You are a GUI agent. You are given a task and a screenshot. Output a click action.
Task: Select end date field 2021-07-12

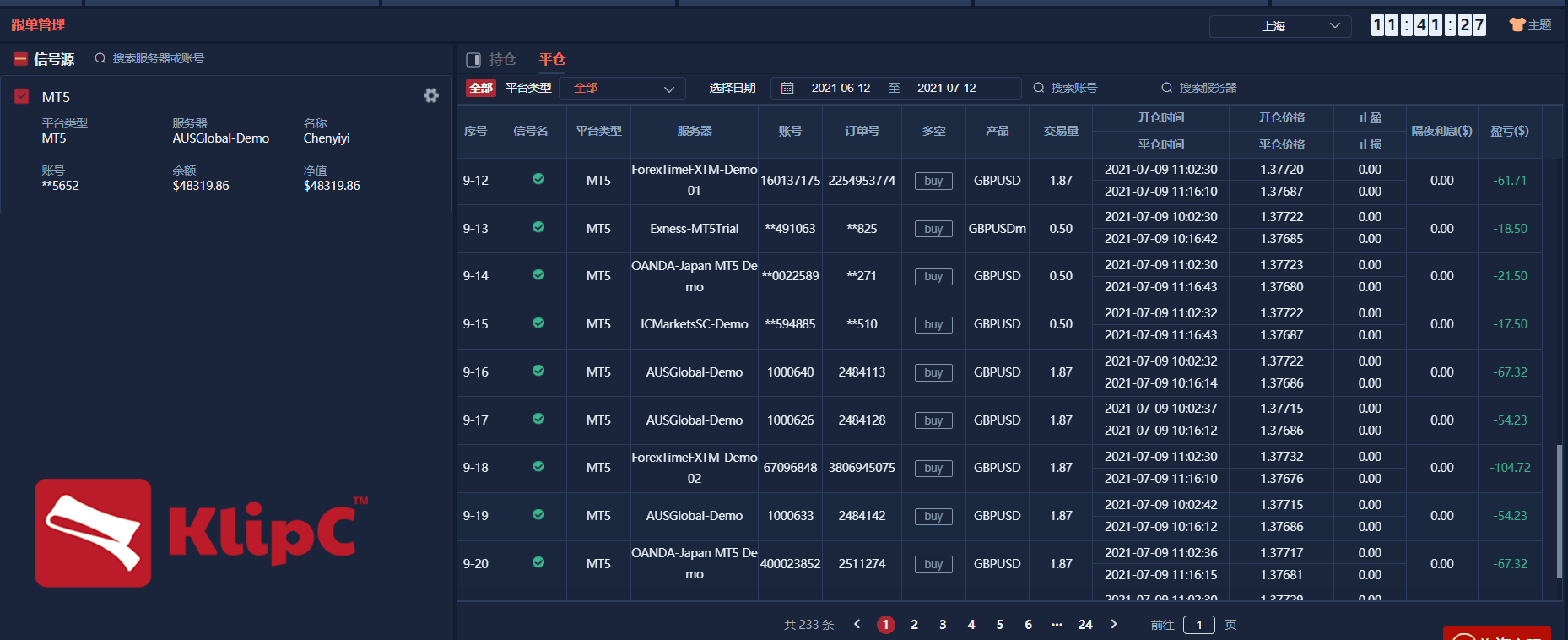pos(946,88)
